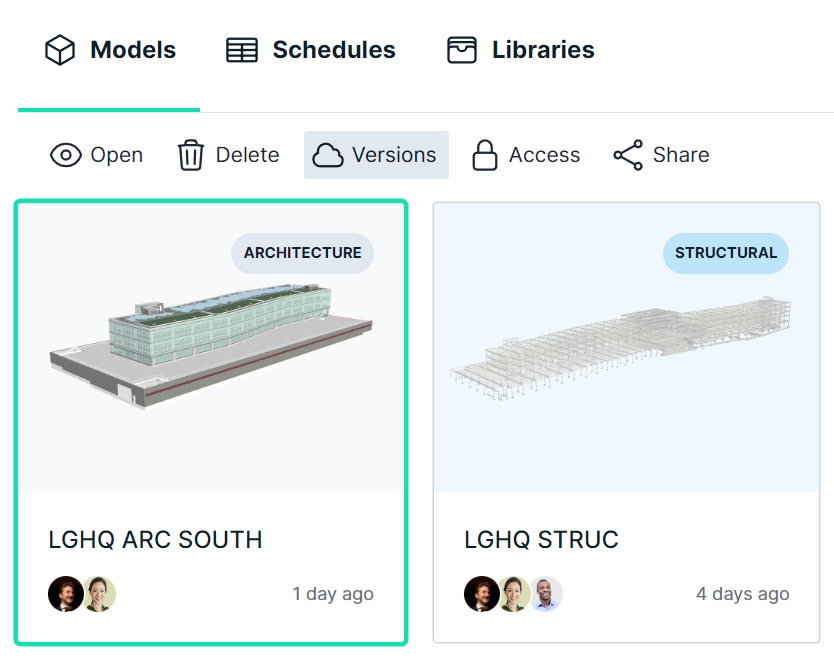Switch to the Schedules tab

[x=333, y=50]
